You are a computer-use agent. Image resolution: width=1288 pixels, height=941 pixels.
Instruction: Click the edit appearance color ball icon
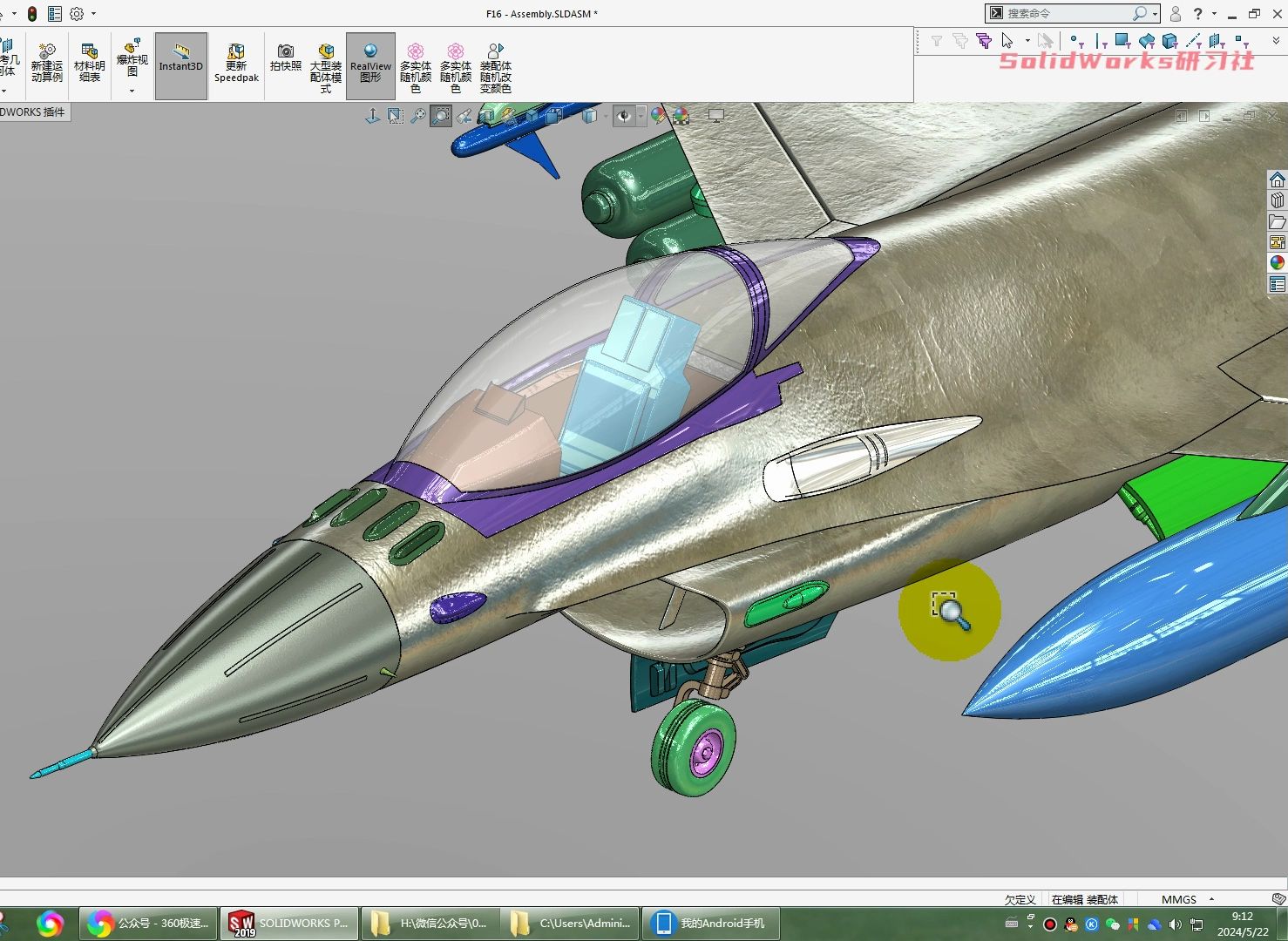660,116
